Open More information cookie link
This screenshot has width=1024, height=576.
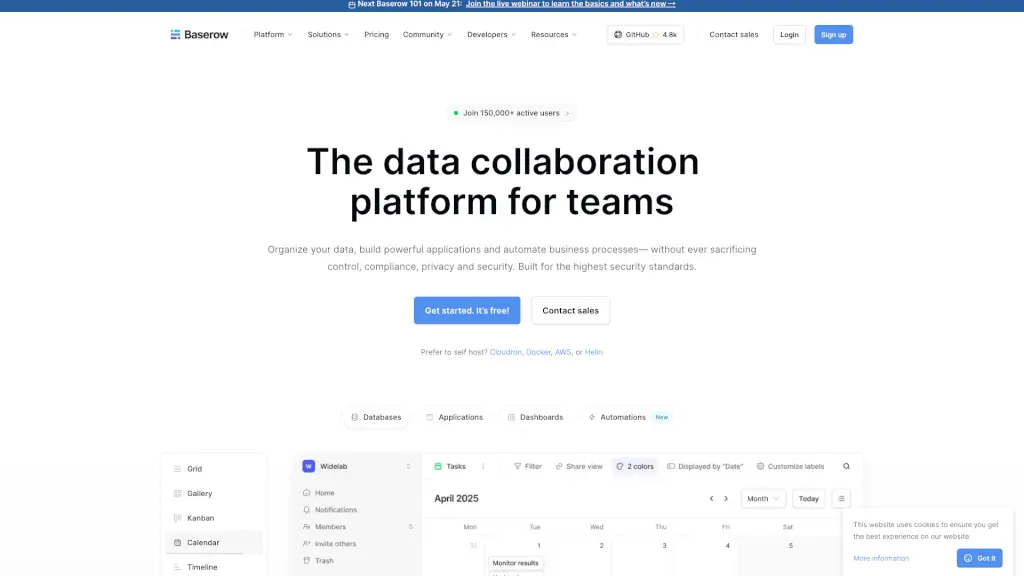click(x=881, y=558)
